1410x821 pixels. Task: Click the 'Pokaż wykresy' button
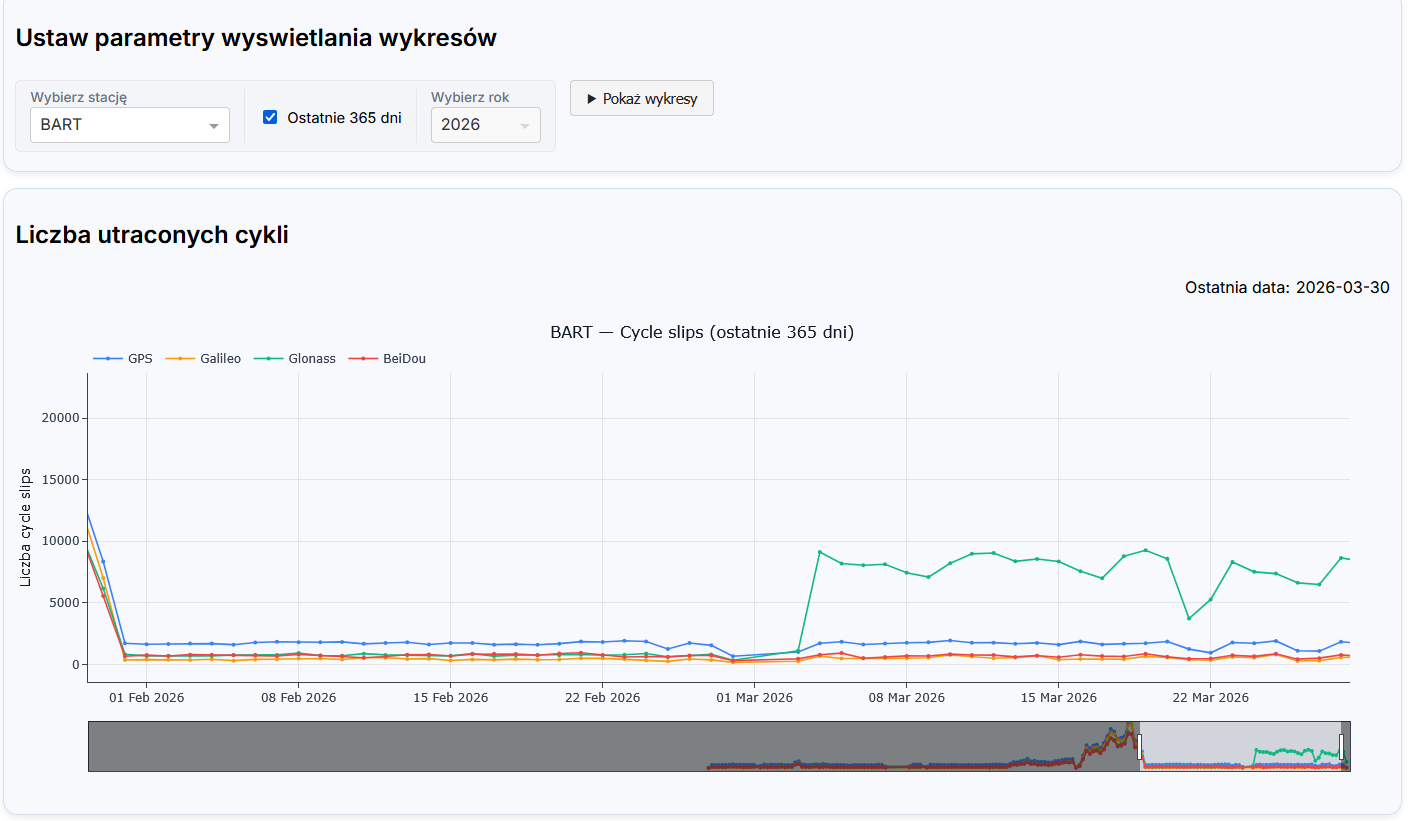click(641, 98)
